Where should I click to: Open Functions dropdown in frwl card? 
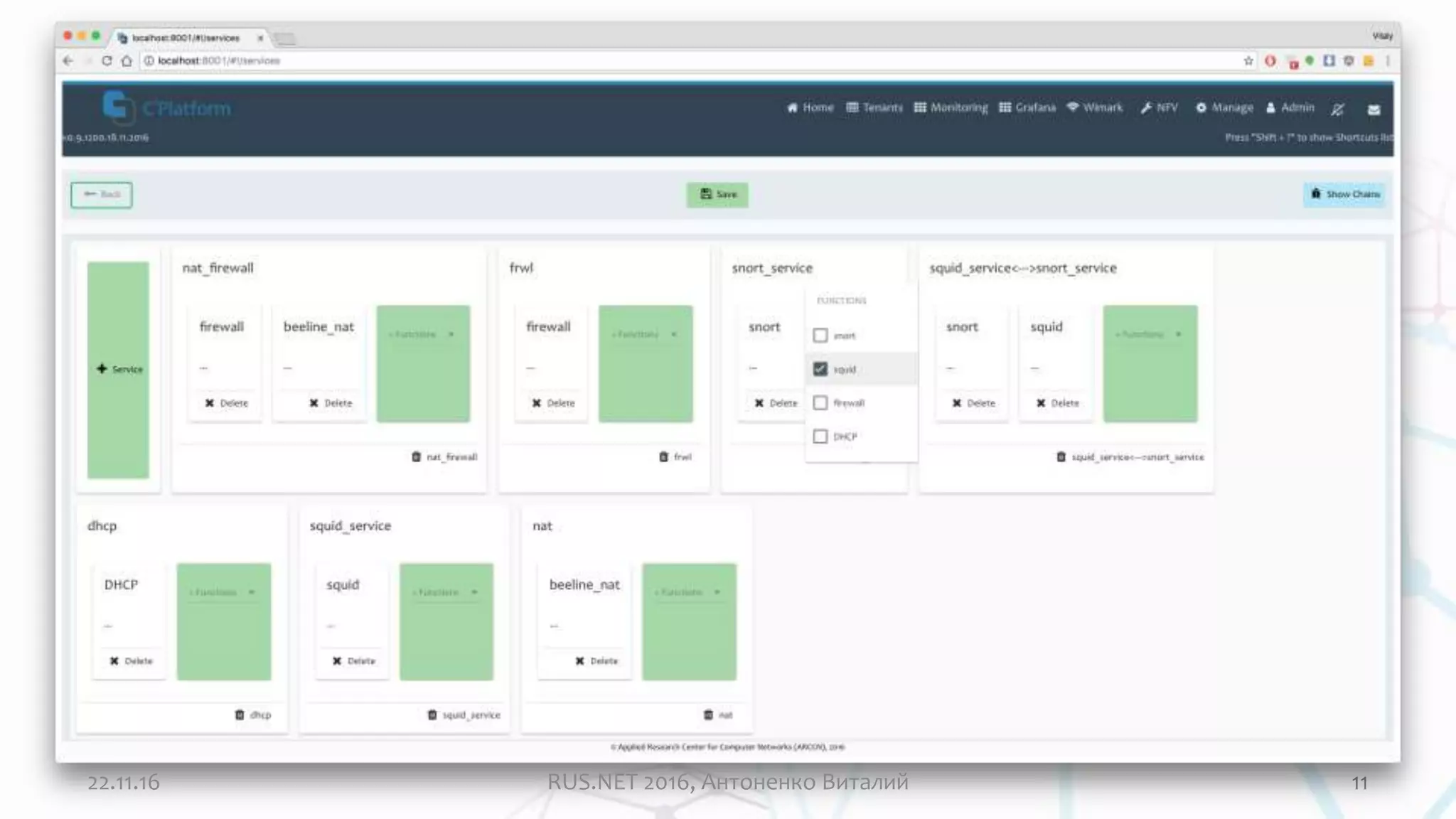coord(645,334)
